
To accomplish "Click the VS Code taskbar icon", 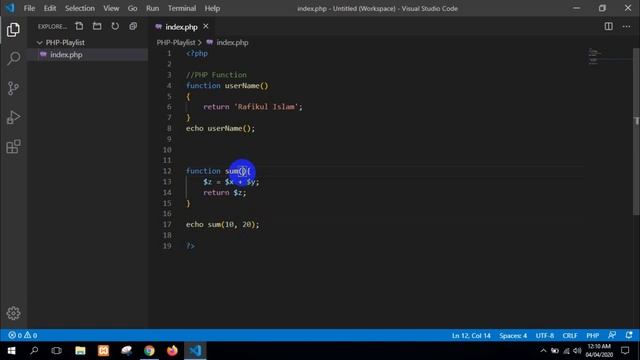I will pyautogui.click(x=196, y=351).
